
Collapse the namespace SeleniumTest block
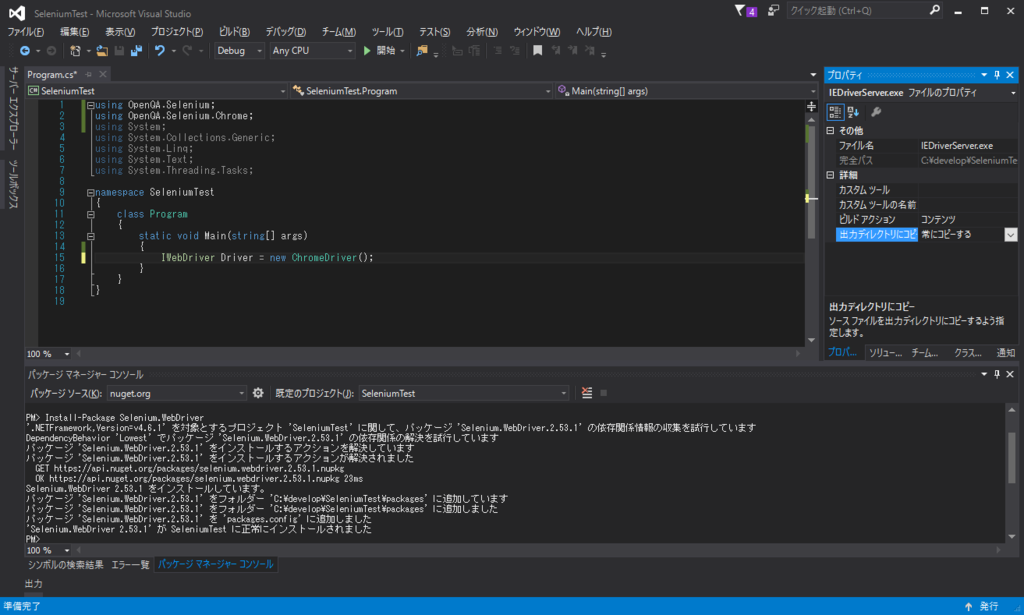(x=91, y=193)
